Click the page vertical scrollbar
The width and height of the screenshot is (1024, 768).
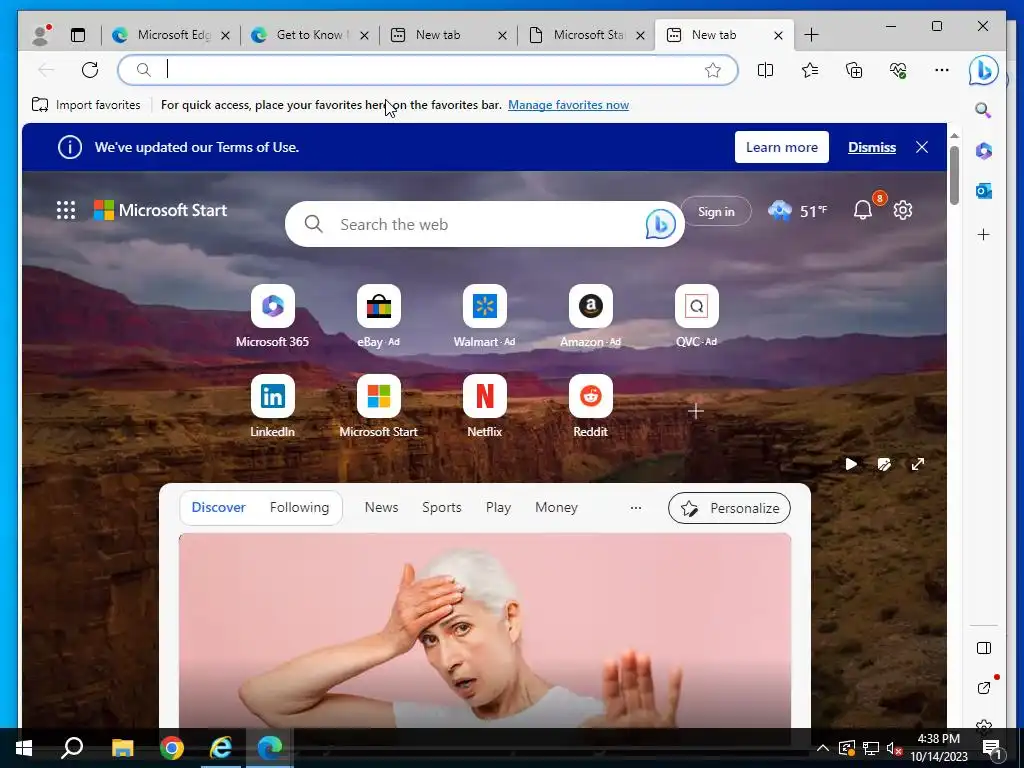(954, 176)
